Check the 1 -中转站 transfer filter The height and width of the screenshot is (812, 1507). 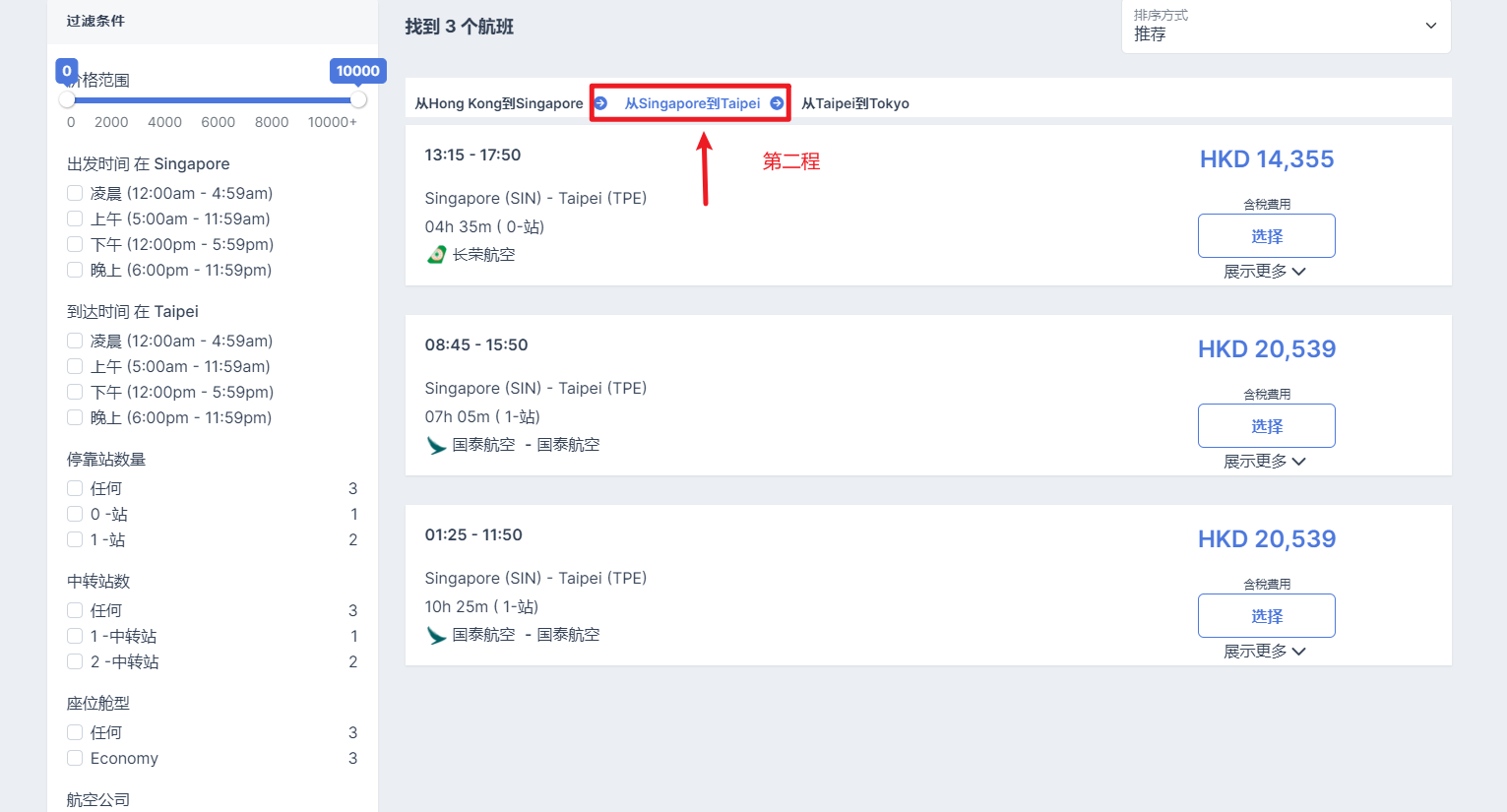click(75, 637)
